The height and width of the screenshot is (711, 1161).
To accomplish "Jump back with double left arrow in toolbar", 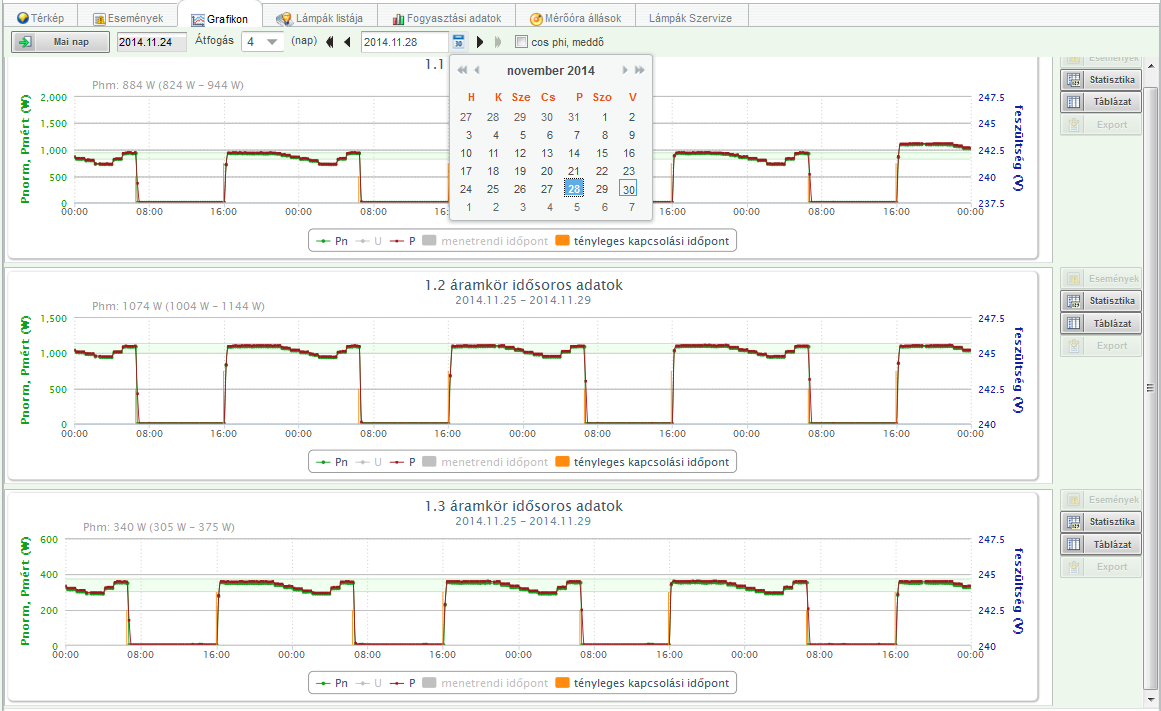I will tap(329, 42).
